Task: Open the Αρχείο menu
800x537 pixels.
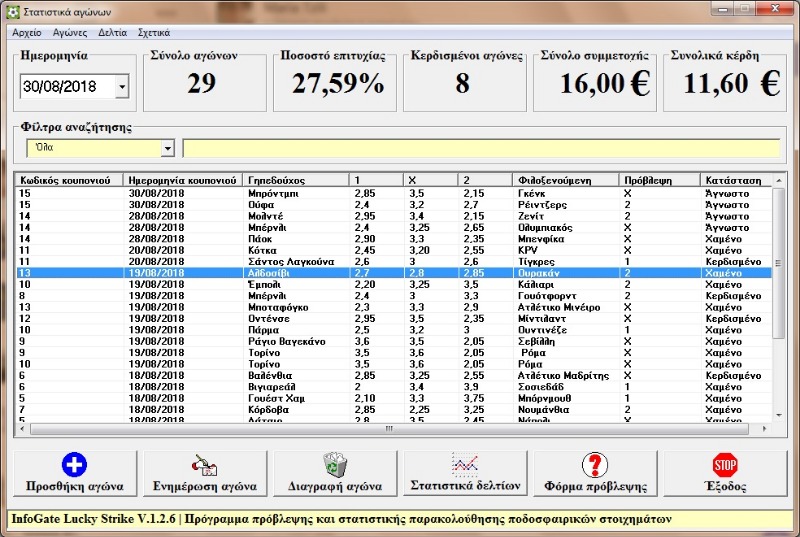Action: click(27, 33)
